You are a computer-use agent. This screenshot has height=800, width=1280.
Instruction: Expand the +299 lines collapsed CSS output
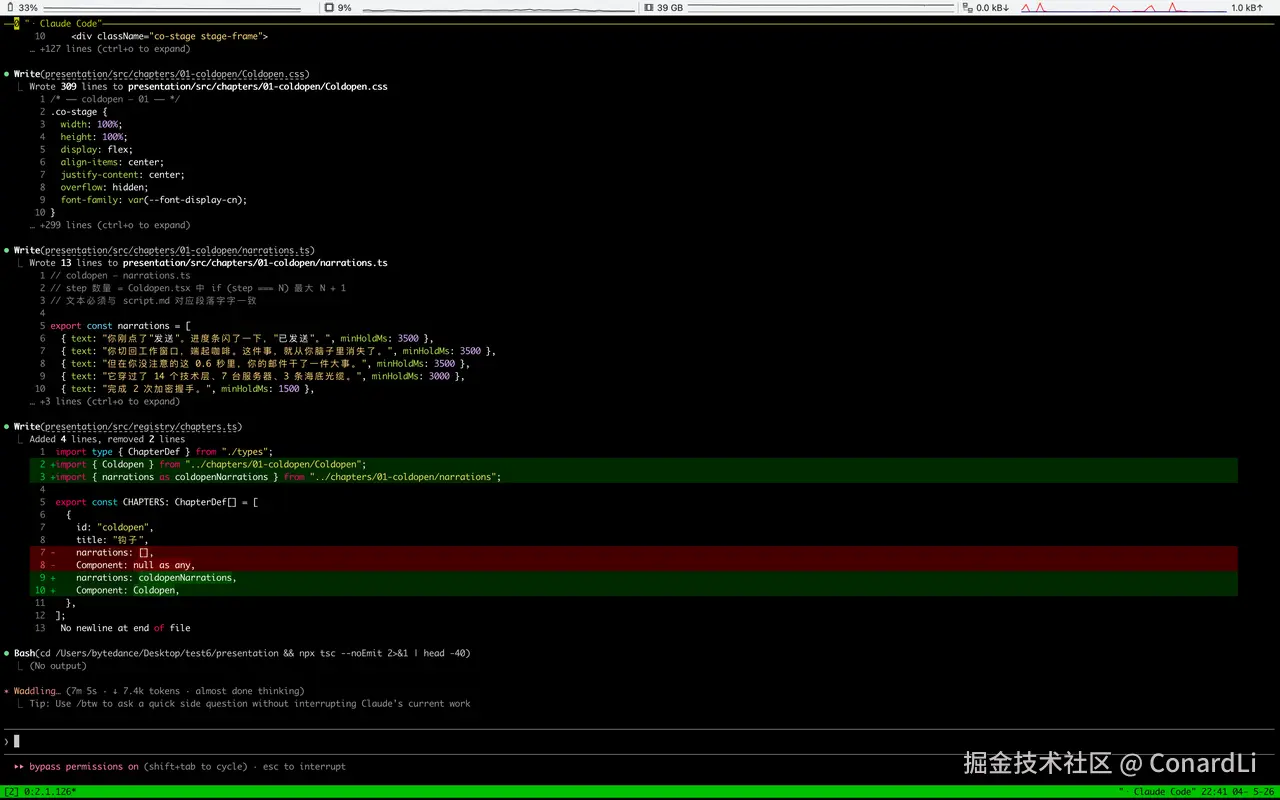coord(110,225)
